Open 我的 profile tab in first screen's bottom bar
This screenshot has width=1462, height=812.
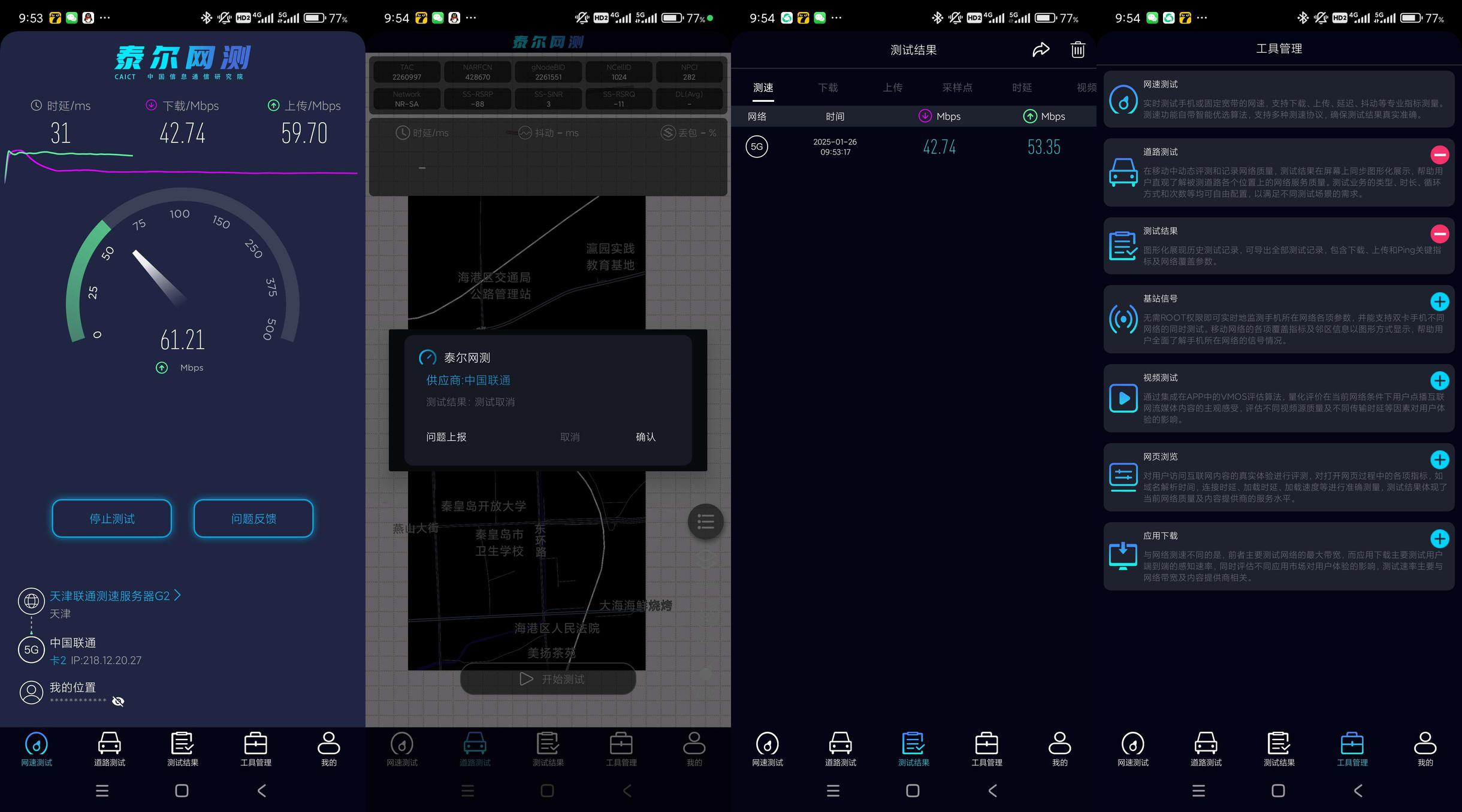(329, 749)
